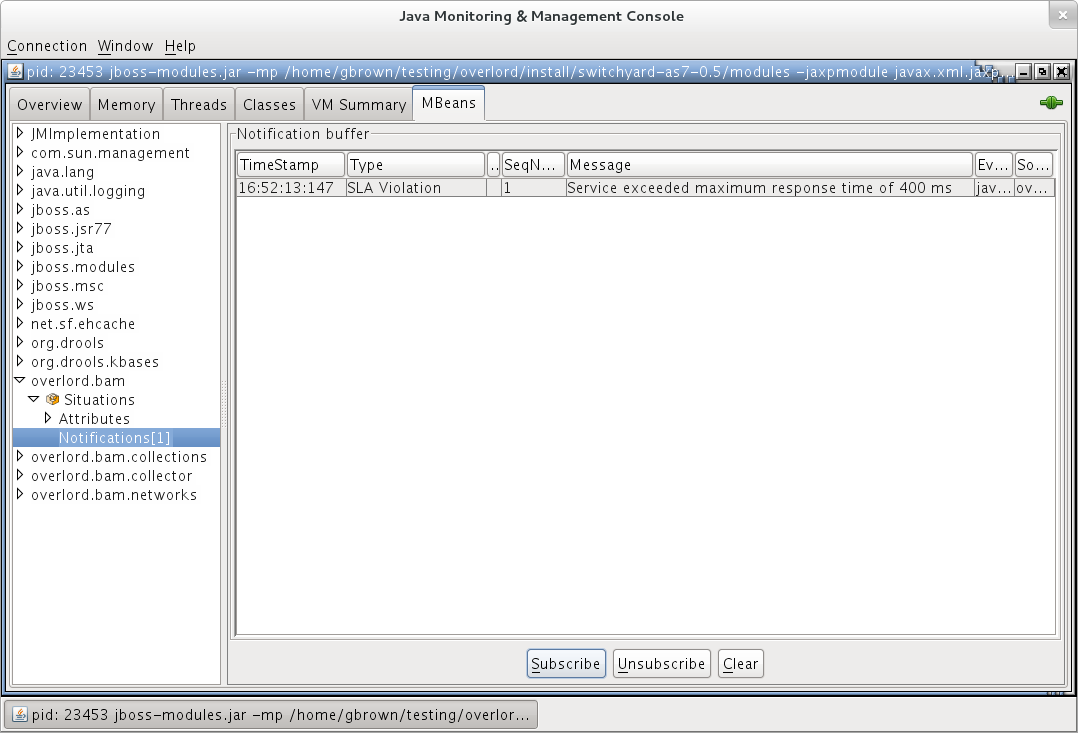The width and height of the screenshot is (1078, 733).
Task: Open the Window menu
Action: [x=125, y=46]
